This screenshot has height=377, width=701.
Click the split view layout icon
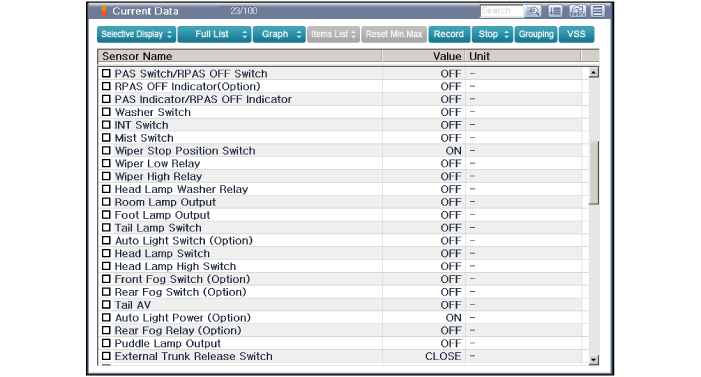(598, 11)
